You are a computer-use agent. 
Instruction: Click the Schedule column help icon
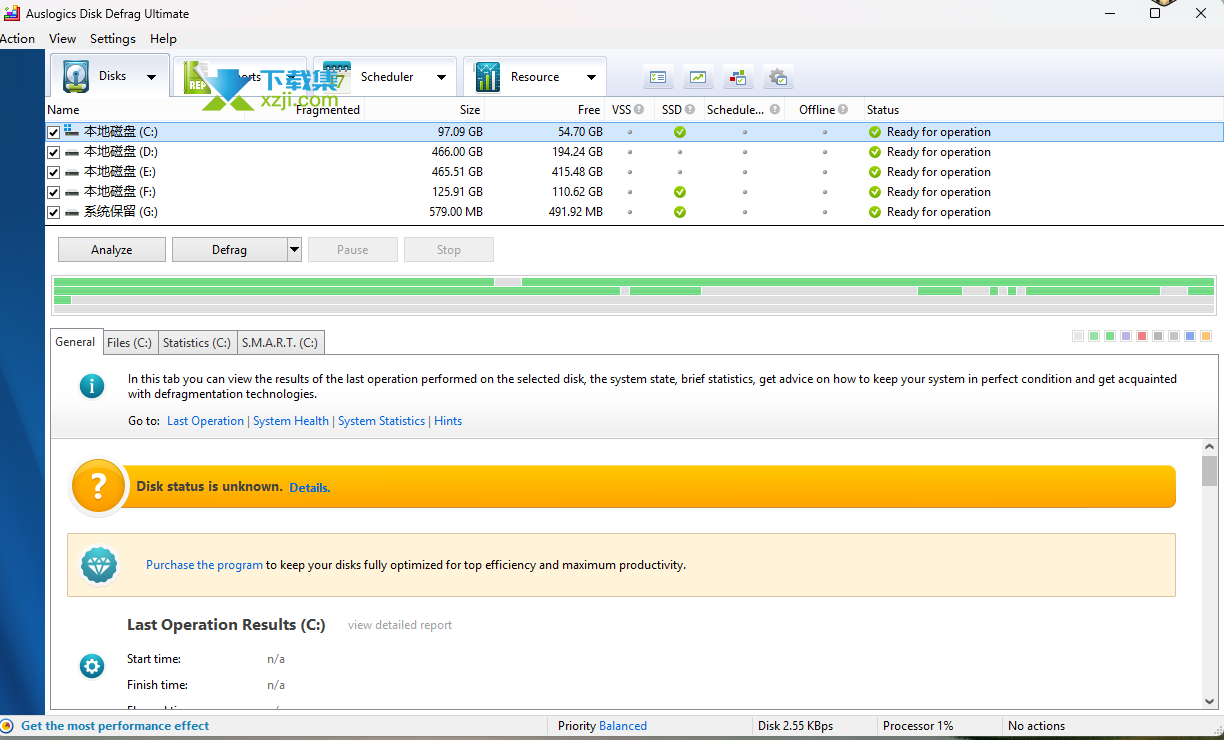(x=775, y=110)
